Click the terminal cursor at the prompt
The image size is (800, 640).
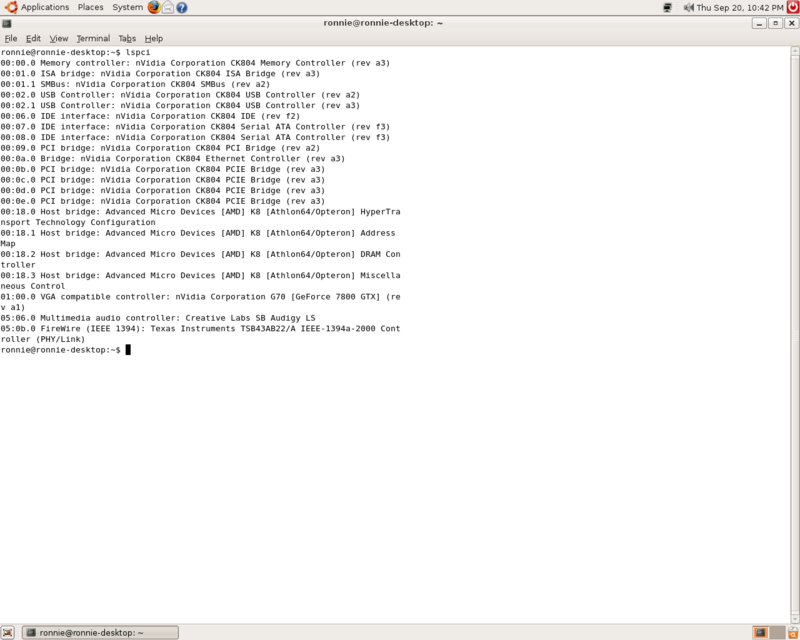point(128,350)
